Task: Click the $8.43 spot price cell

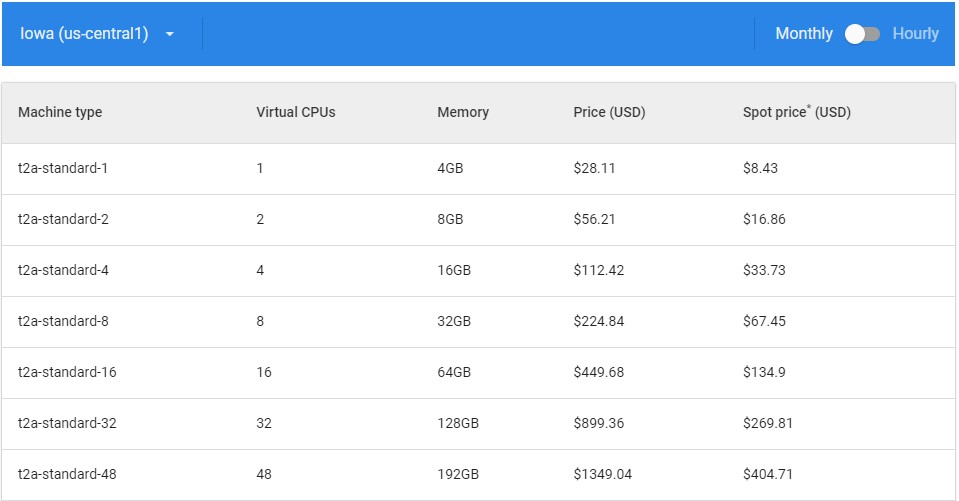Action: pyautogui.click(x=760, y=168)
